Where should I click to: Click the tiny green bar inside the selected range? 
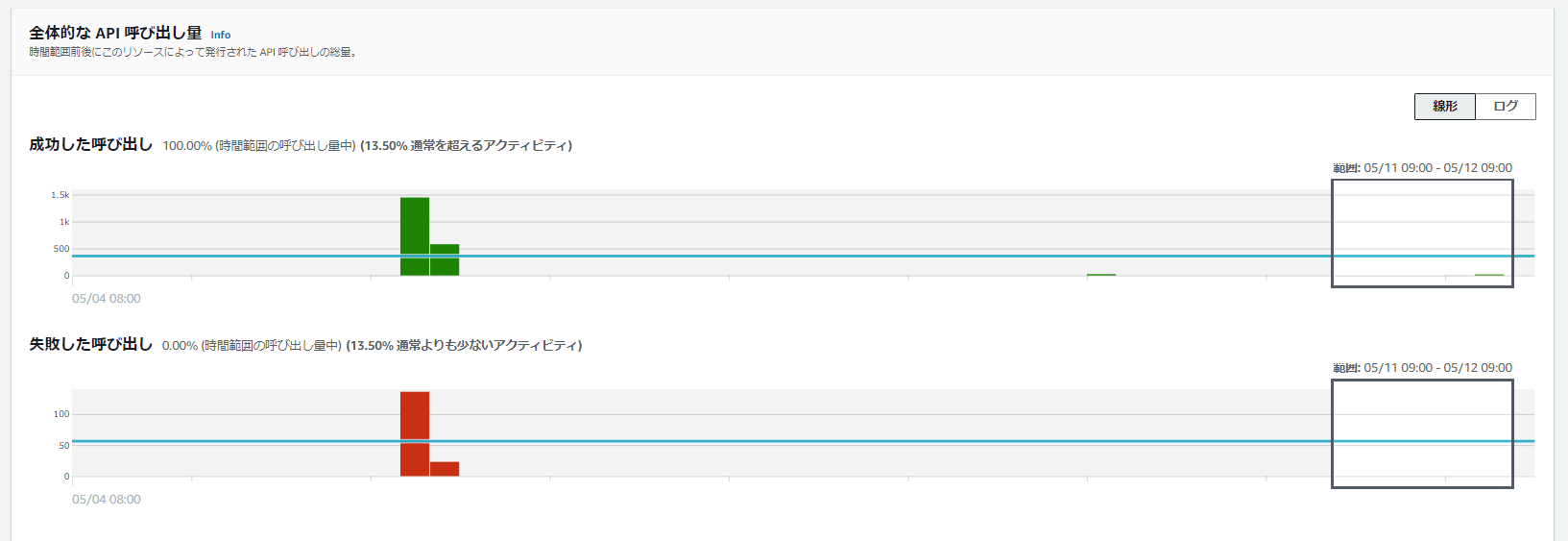[1489, 275]
